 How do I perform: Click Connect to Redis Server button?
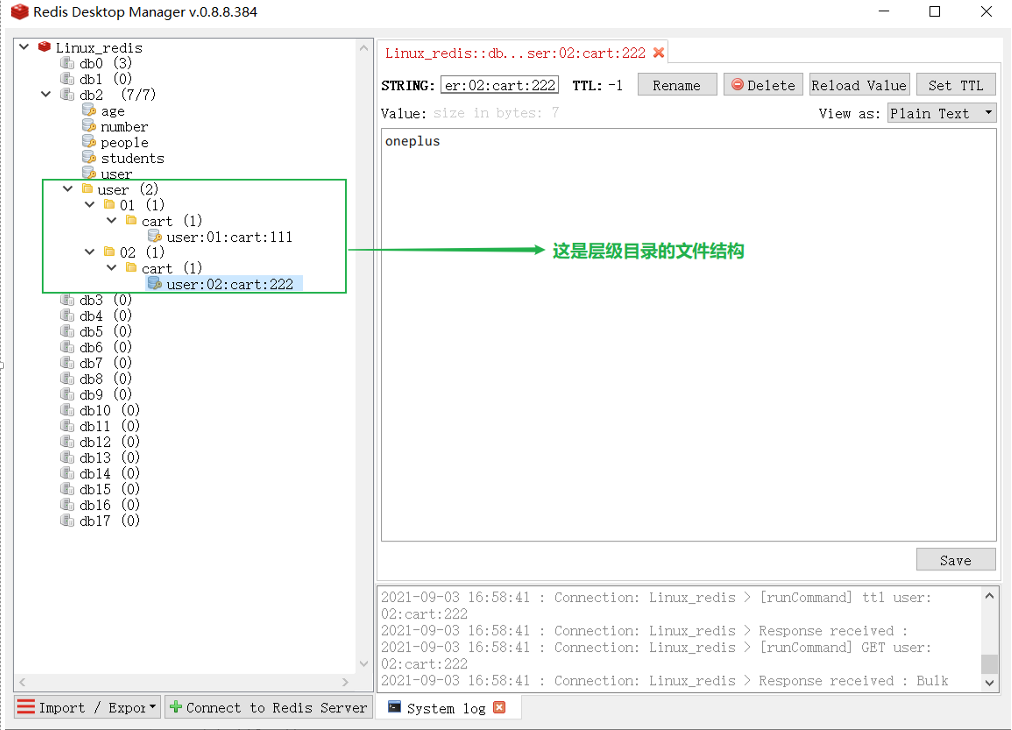[x=268, y=707]
